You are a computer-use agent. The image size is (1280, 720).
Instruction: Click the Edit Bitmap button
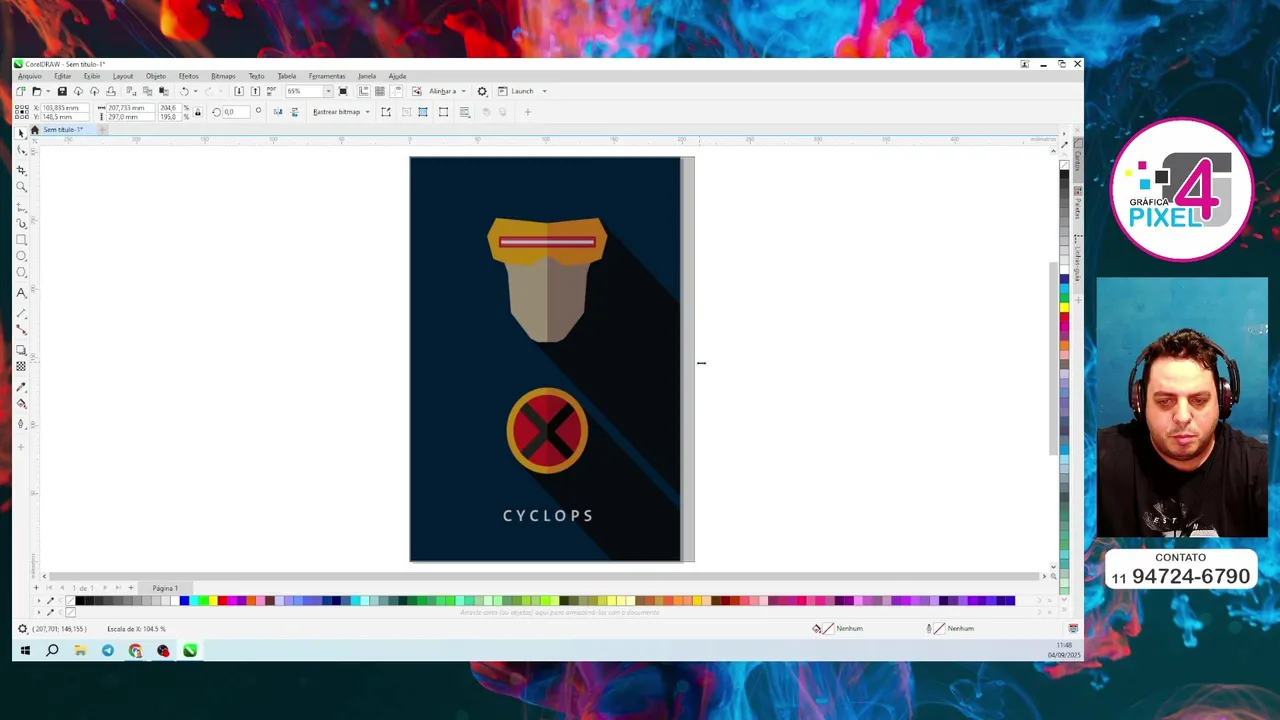[386, 112]
